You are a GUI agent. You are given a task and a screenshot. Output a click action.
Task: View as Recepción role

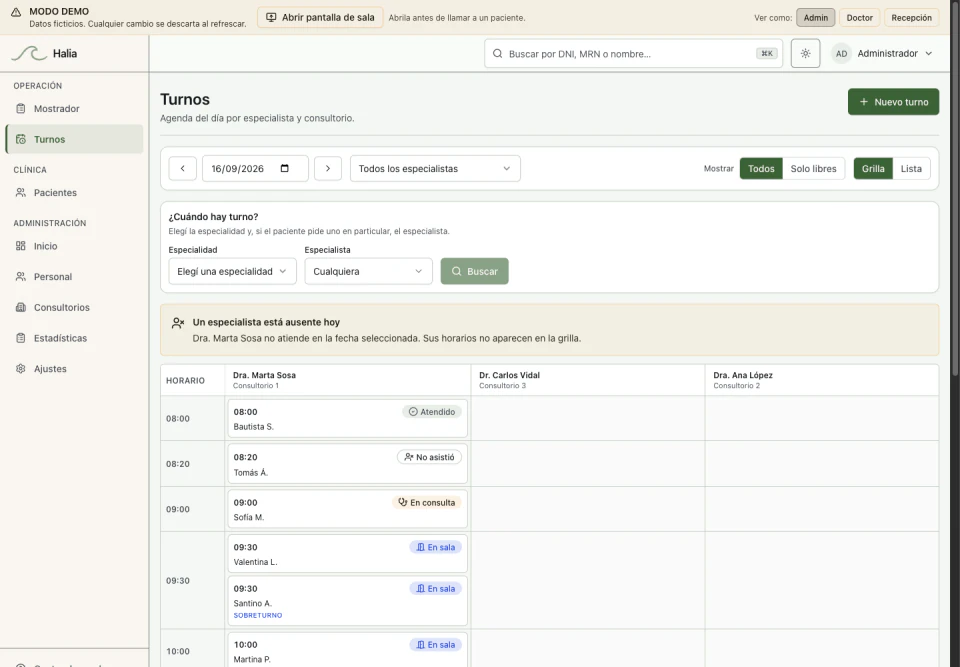click(912, 18)
